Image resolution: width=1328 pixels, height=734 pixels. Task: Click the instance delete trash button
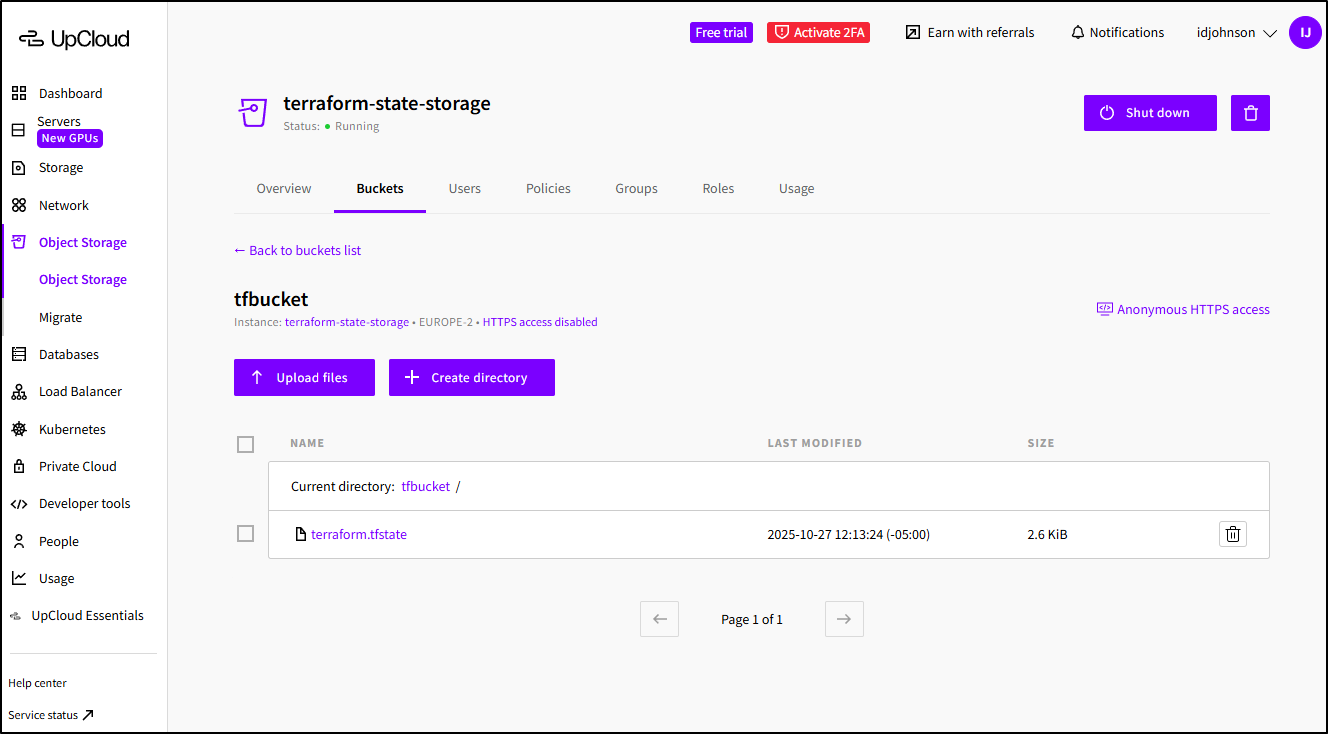tap(1250, 113)
